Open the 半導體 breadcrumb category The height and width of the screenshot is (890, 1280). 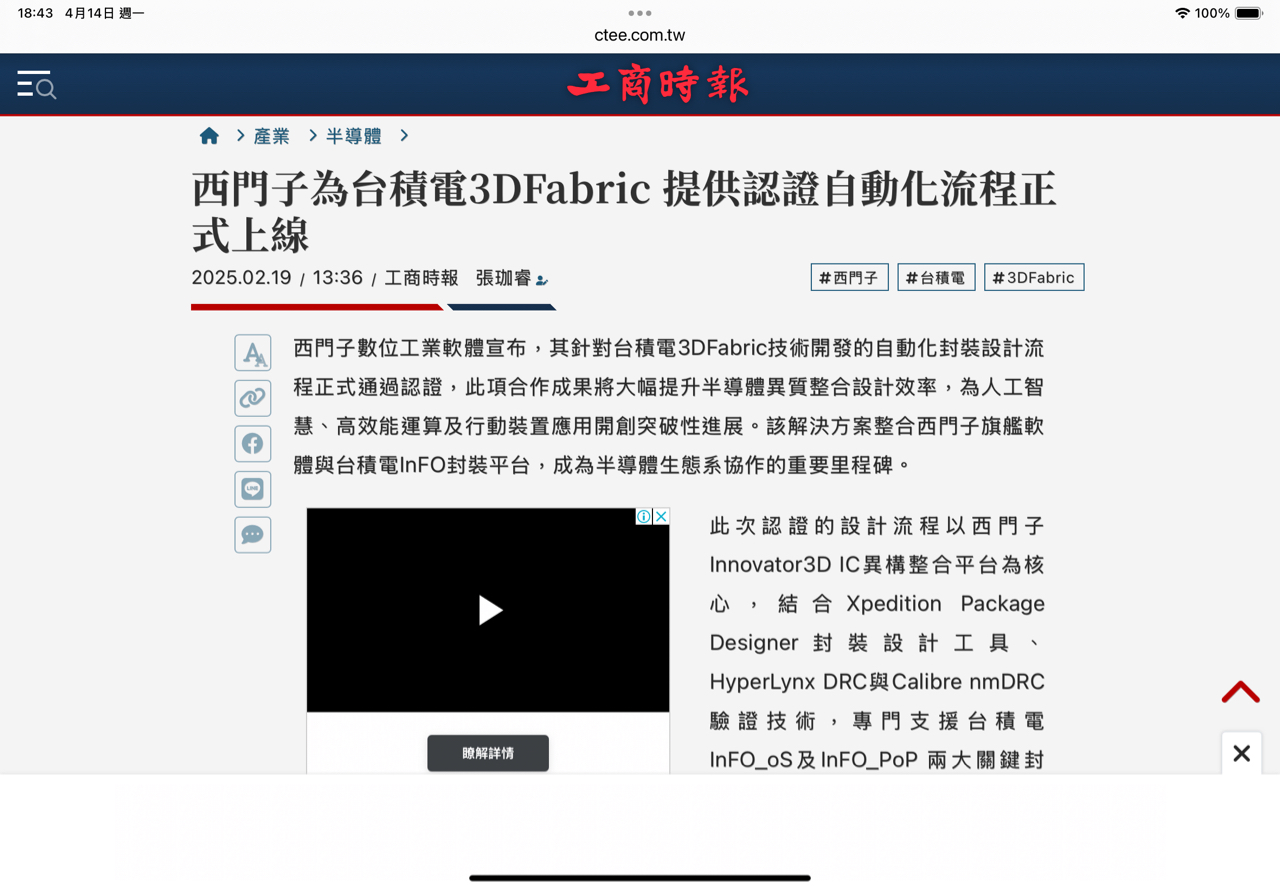point(354,136)
